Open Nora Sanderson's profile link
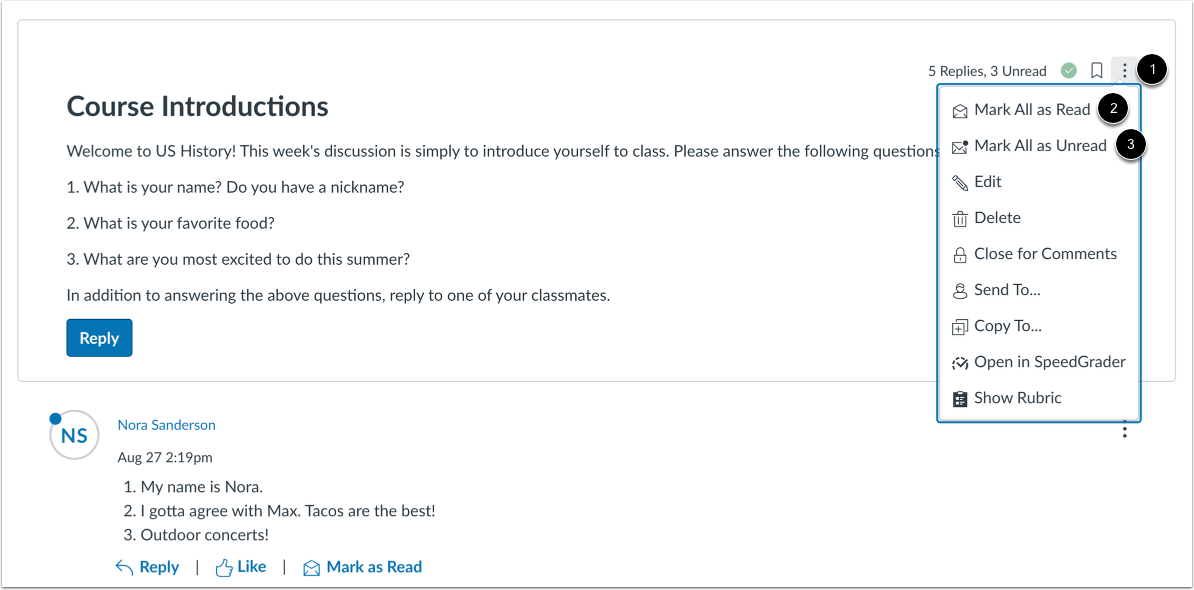The width and height of the screenshot is (1194, 590). 166,424
